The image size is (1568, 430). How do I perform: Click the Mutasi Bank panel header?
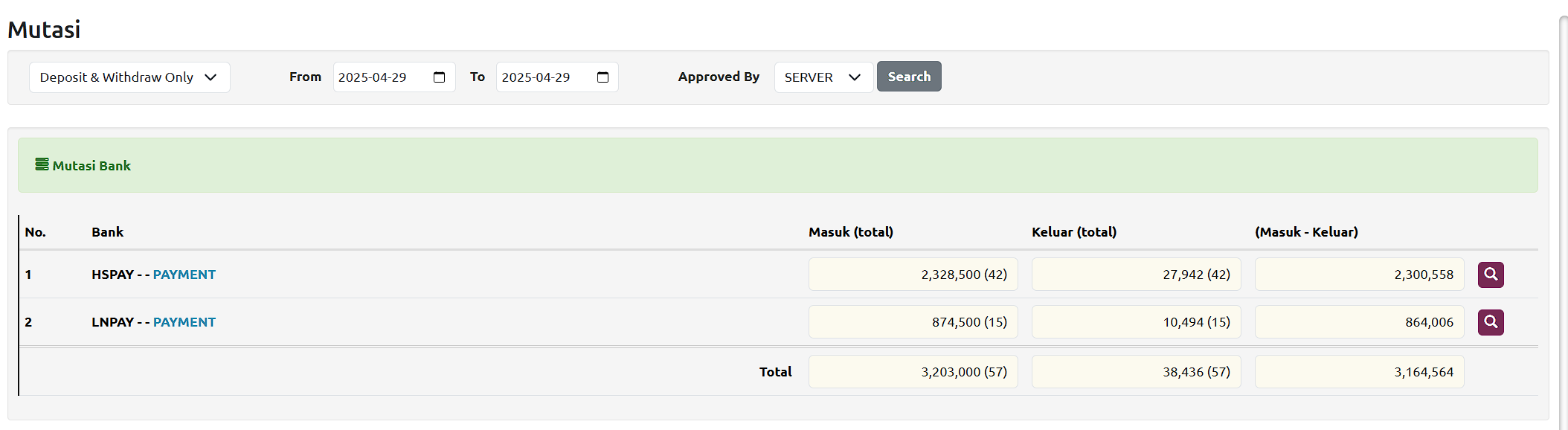(777, 165)
